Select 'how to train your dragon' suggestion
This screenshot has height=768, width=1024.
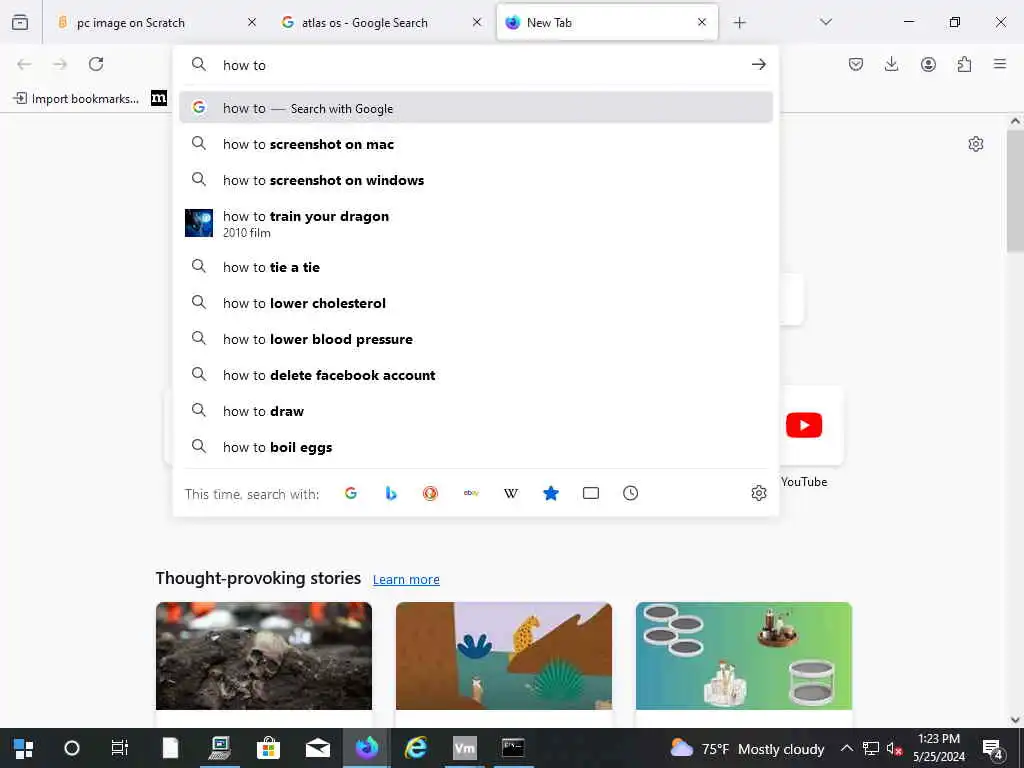[476, 223]
